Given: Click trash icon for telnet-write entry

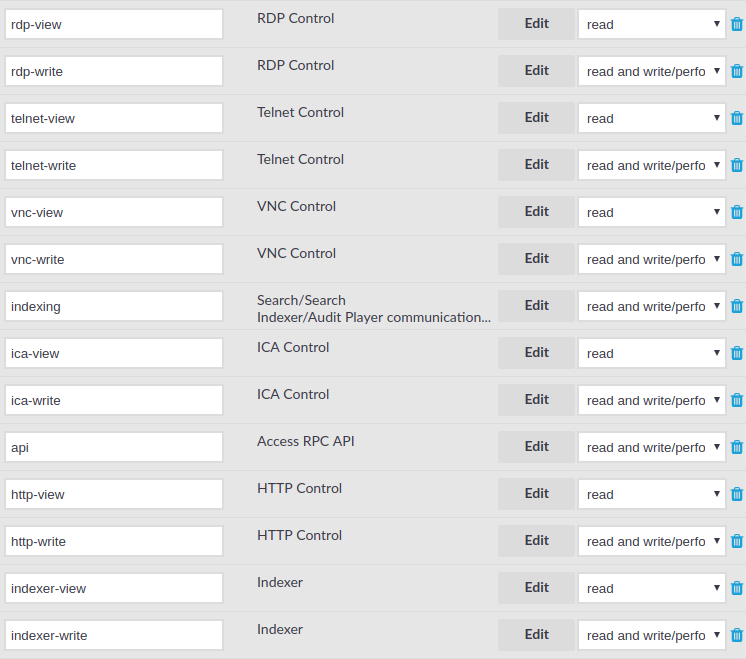Looking at the screenshot, I should pyautogui.click(x=736, y=165).
